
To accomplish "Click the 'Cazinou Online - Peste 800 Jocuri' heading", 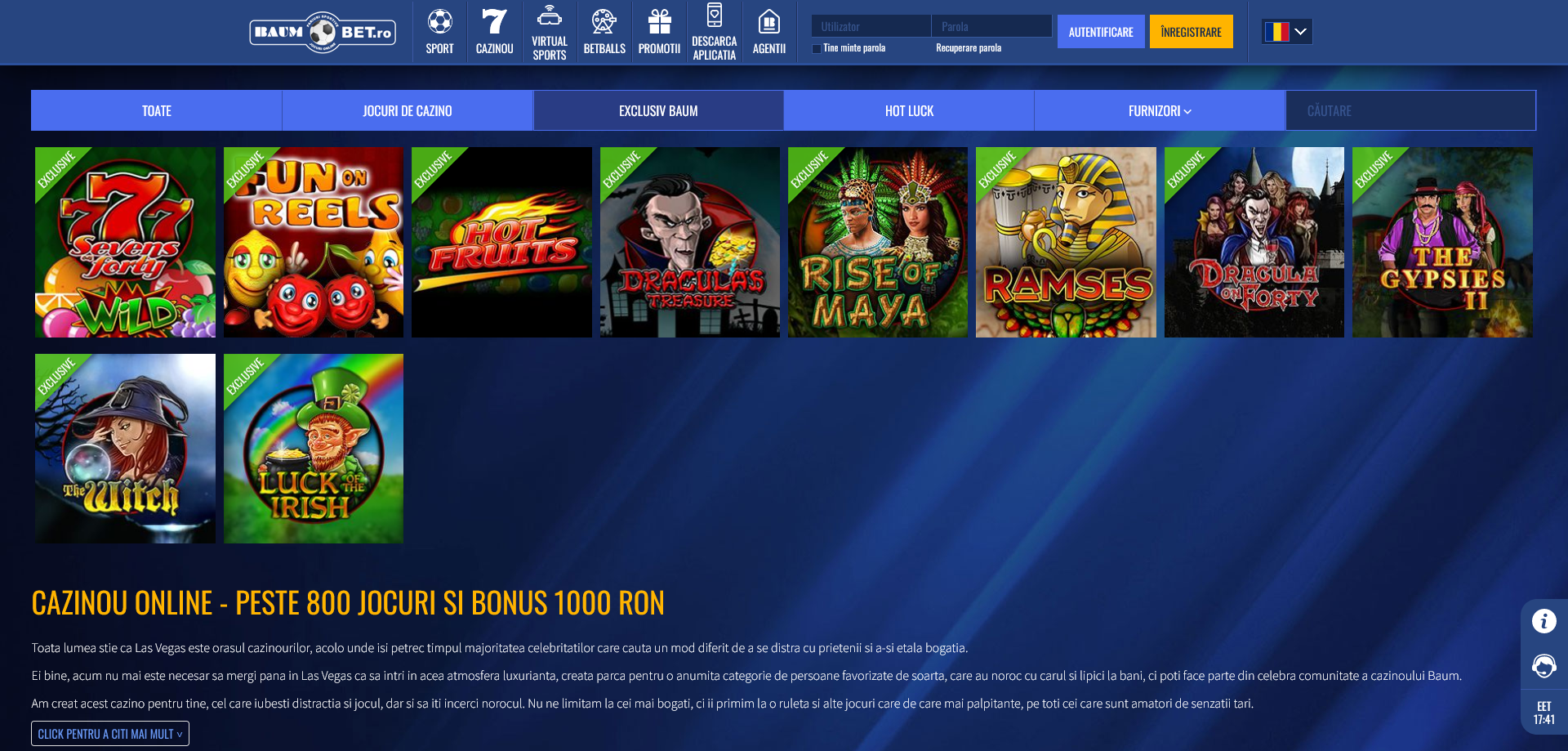I will pyautogui.click(x=348, y=603).
